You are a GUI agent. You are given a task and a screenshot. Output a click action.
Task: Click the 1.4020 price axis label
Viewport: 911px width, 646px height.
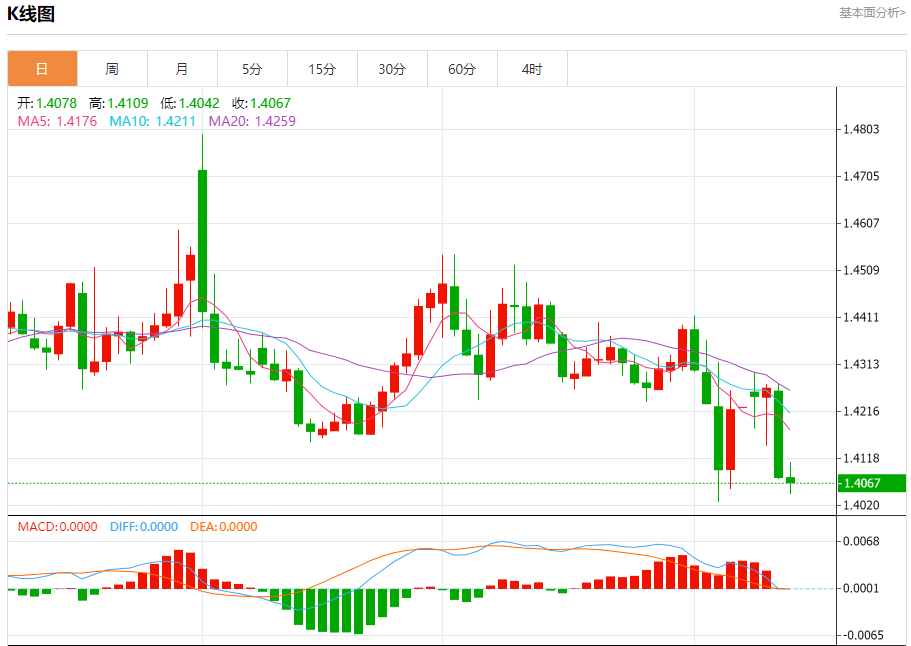pos(862,505)
